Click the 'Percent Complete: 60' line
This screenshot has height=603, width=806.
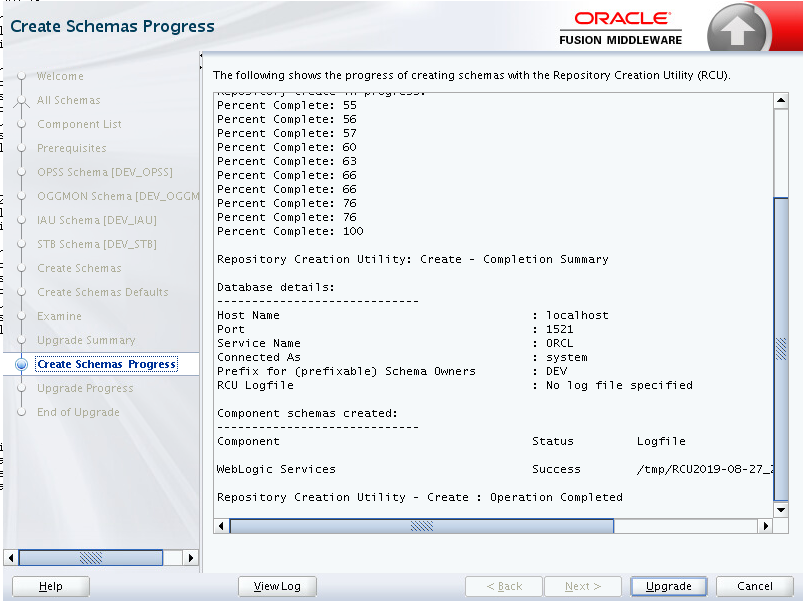[x=286, y=148]
